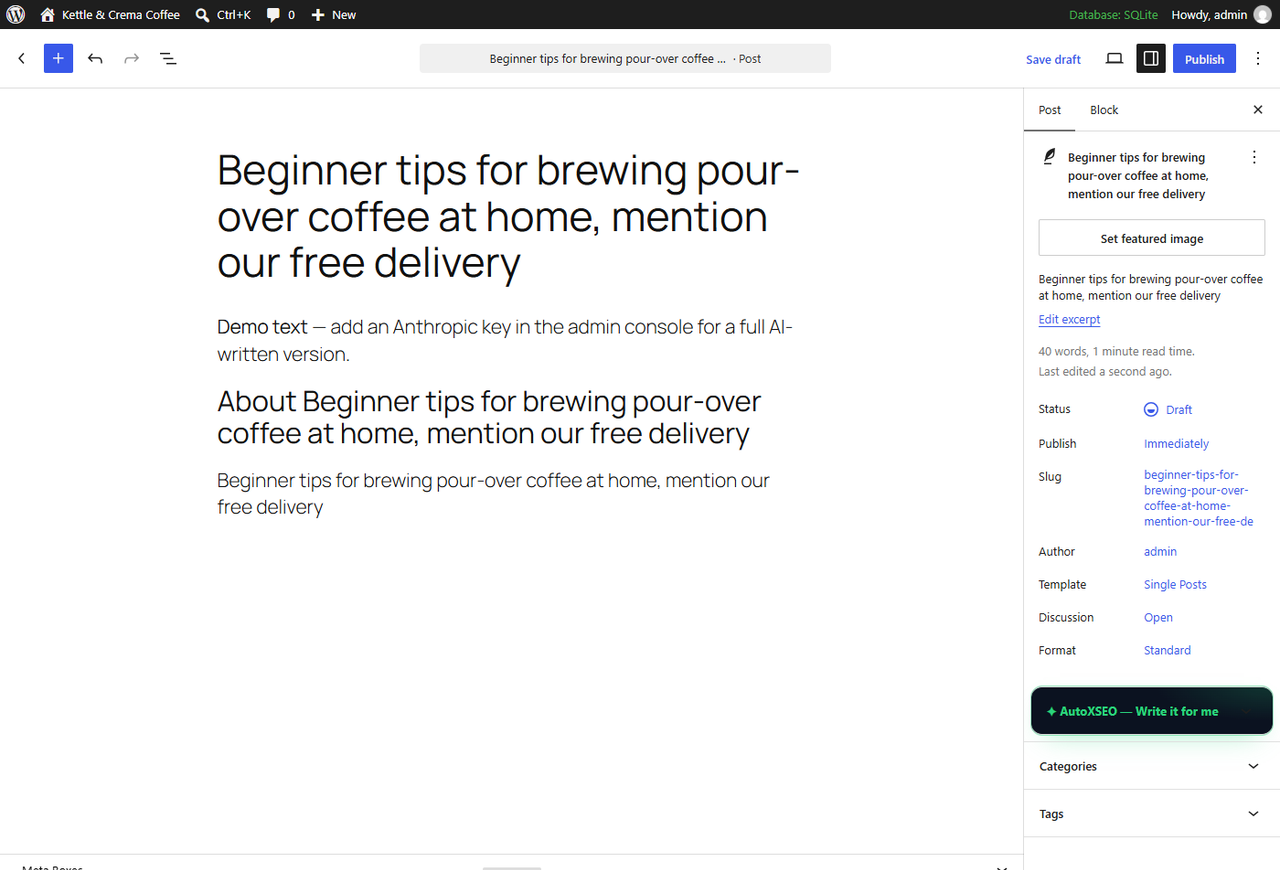Switch to the Post tab
The width and height of the screenshot is (1280, 870).
(x=1050, y=110)
